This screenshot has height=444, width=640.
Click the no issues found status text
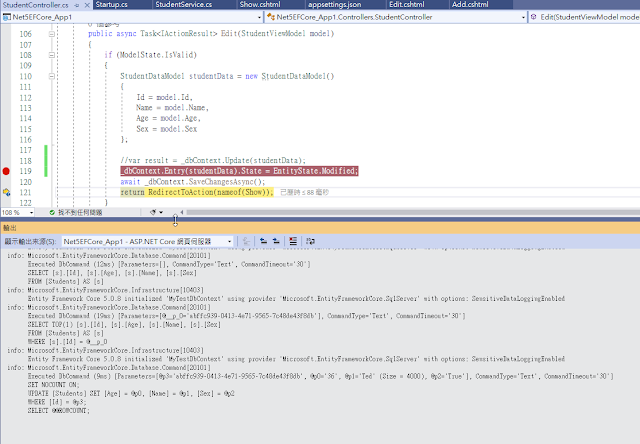click(x=80, y=213)
